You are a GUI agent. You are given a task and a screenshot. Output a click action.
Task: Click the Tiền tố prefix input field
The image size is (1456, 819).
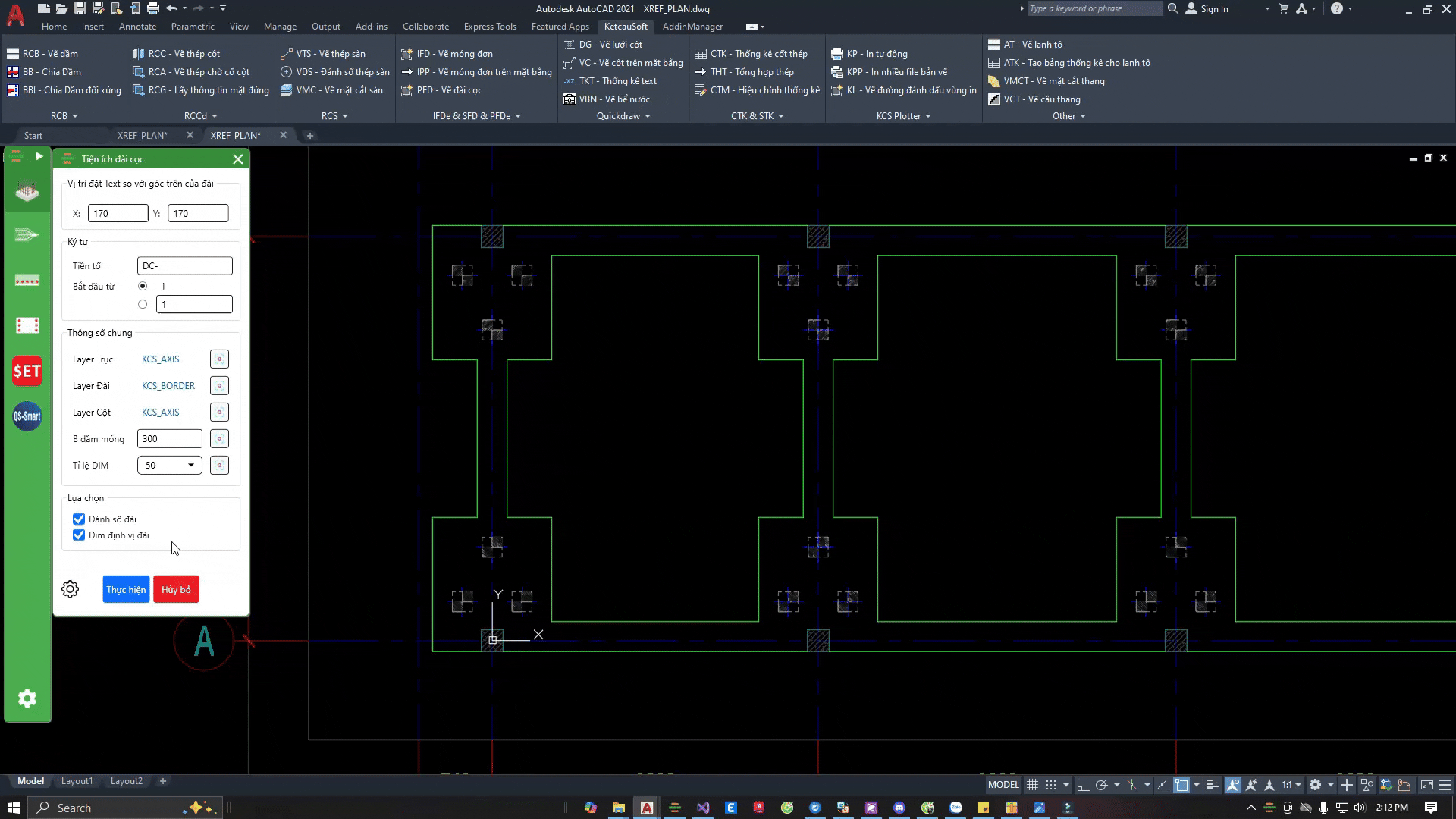[x=184, y=266]
